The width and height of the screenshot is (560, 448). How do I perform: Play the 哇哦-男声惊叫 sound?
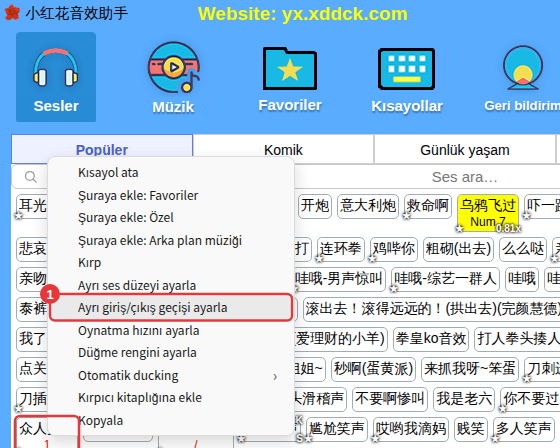339,279
